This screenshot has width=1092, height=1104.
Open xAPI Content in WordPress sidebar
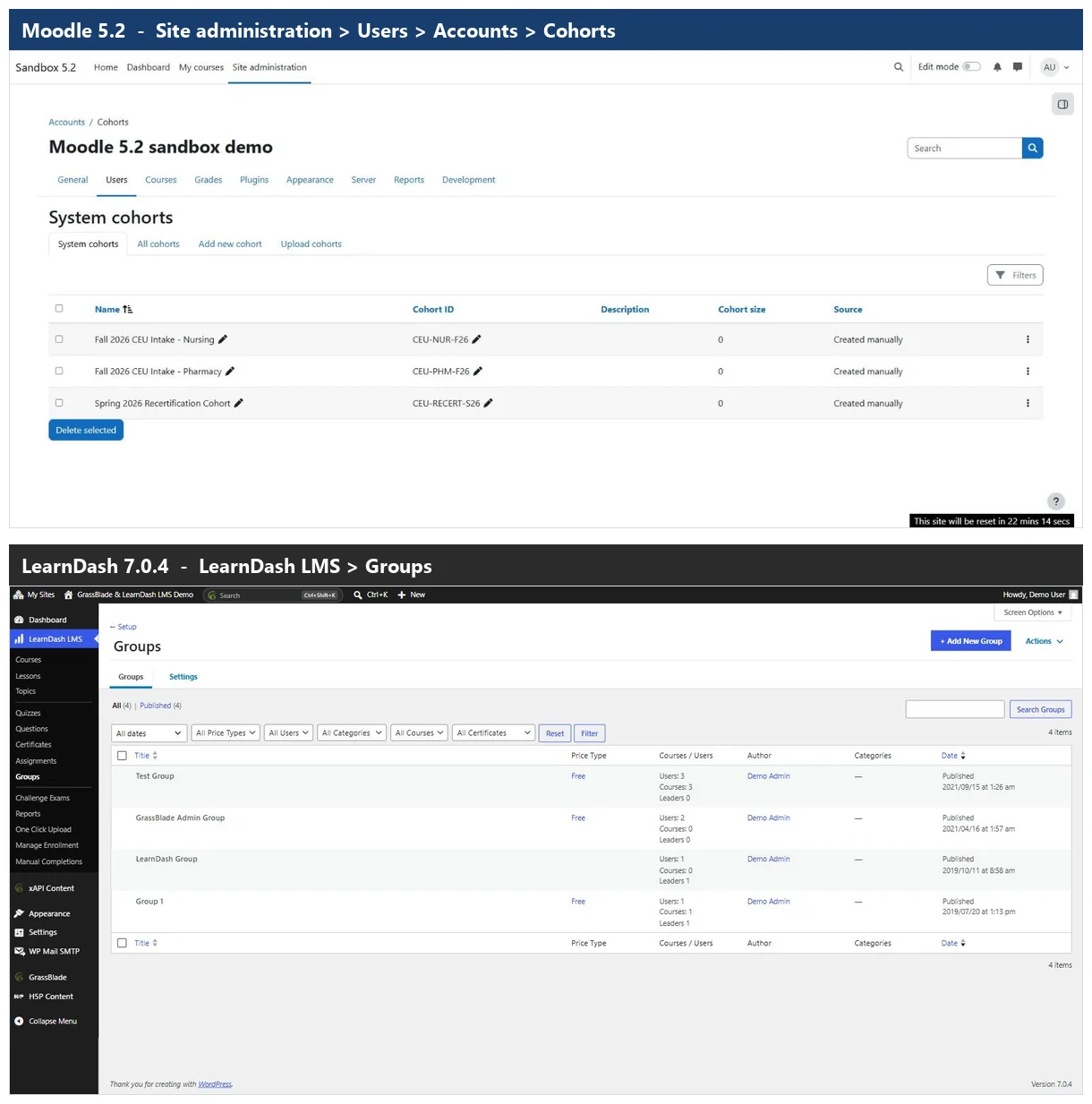[x=51, y=888]
